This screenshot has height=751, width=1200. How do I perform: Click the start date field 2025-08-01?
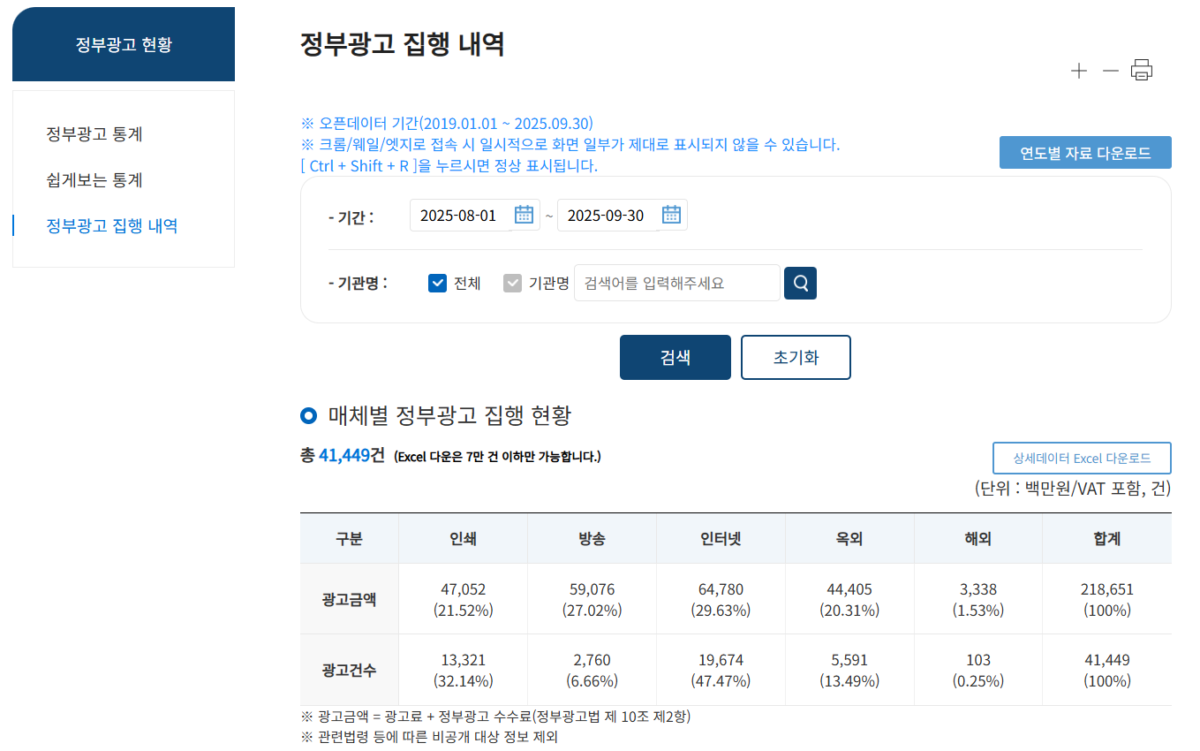click(459, 215)
